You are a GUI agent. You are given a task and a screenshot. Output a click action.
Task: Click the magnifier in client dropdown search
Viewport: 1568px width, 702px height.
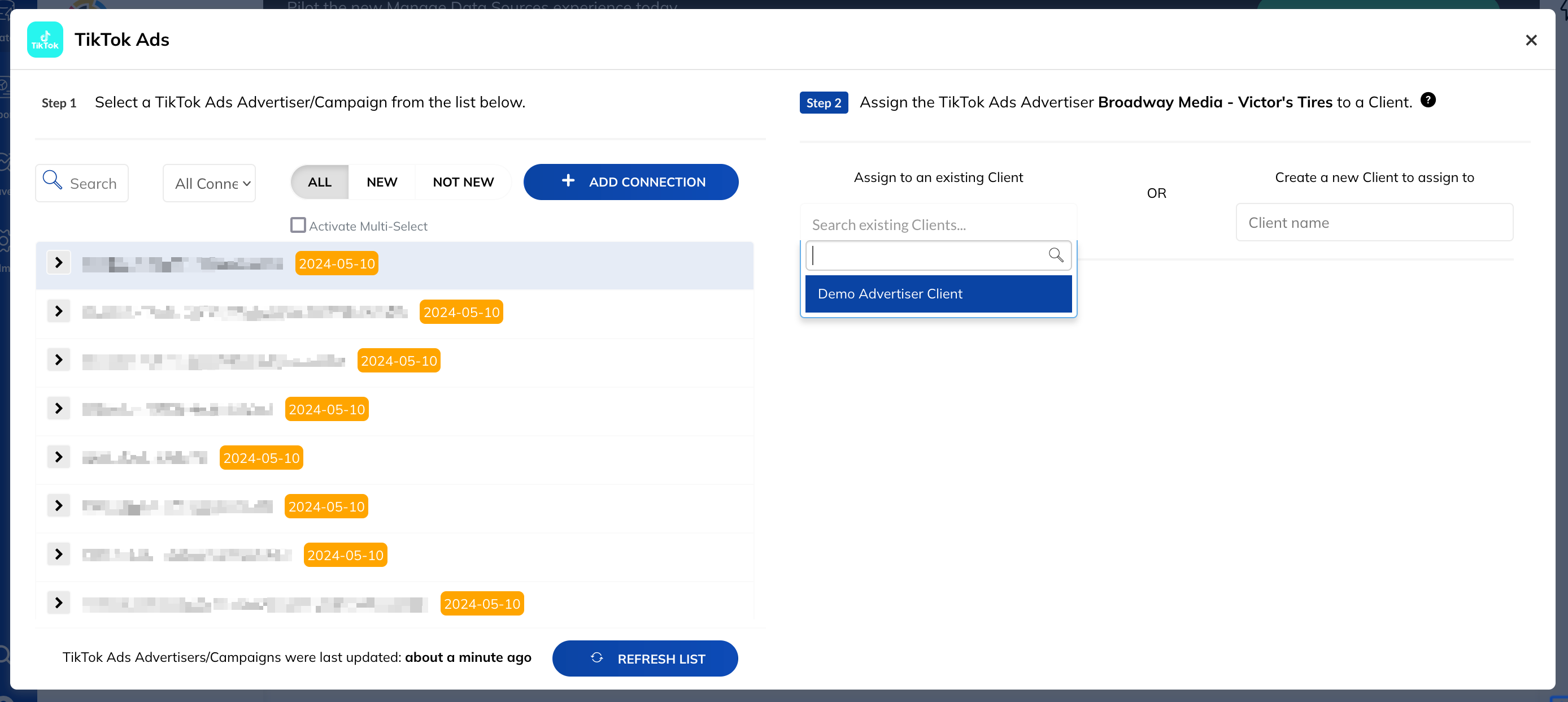tap(1056, 255)
